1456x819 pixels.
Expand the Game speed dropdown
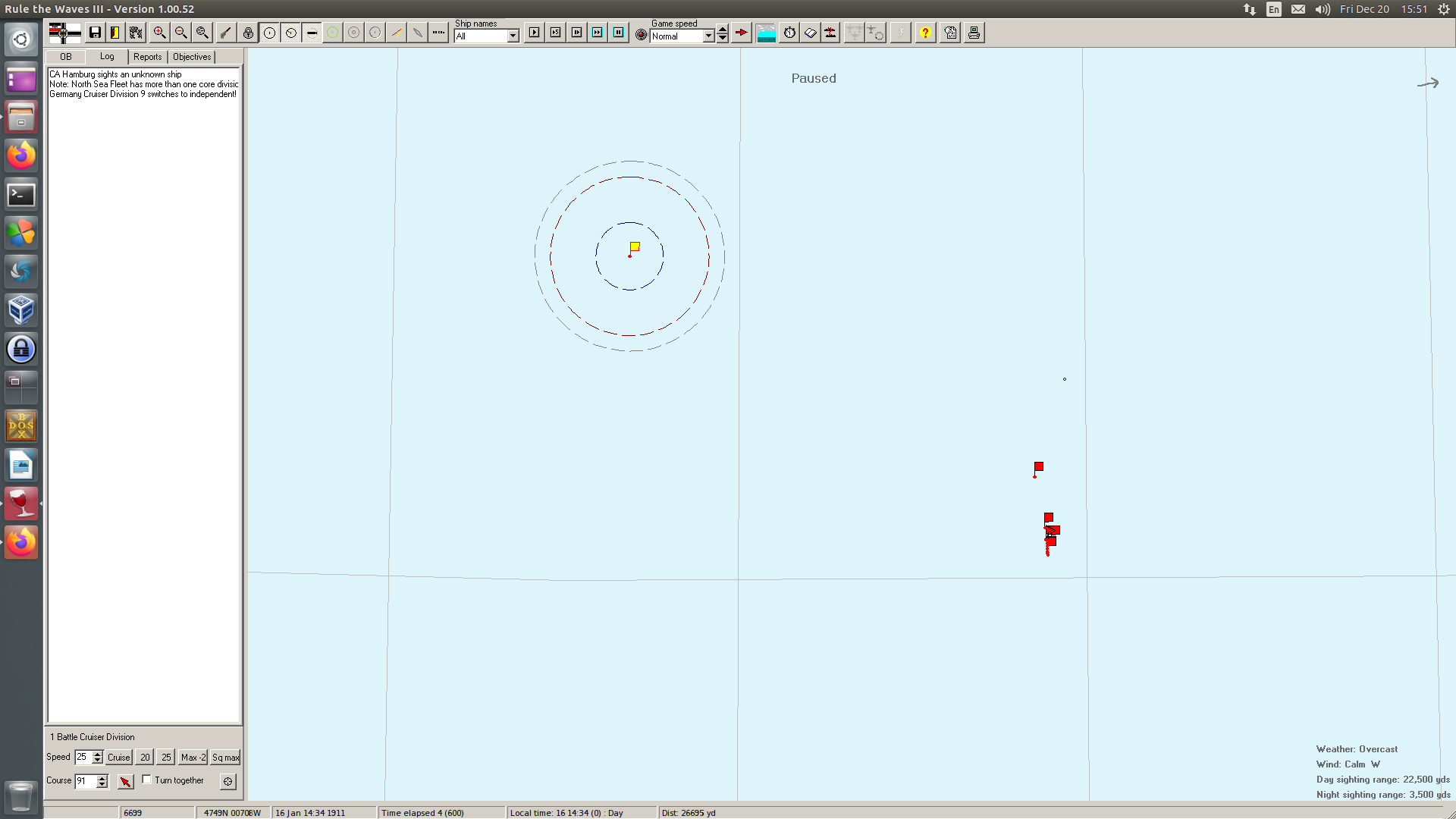click(x=708, y=36)
